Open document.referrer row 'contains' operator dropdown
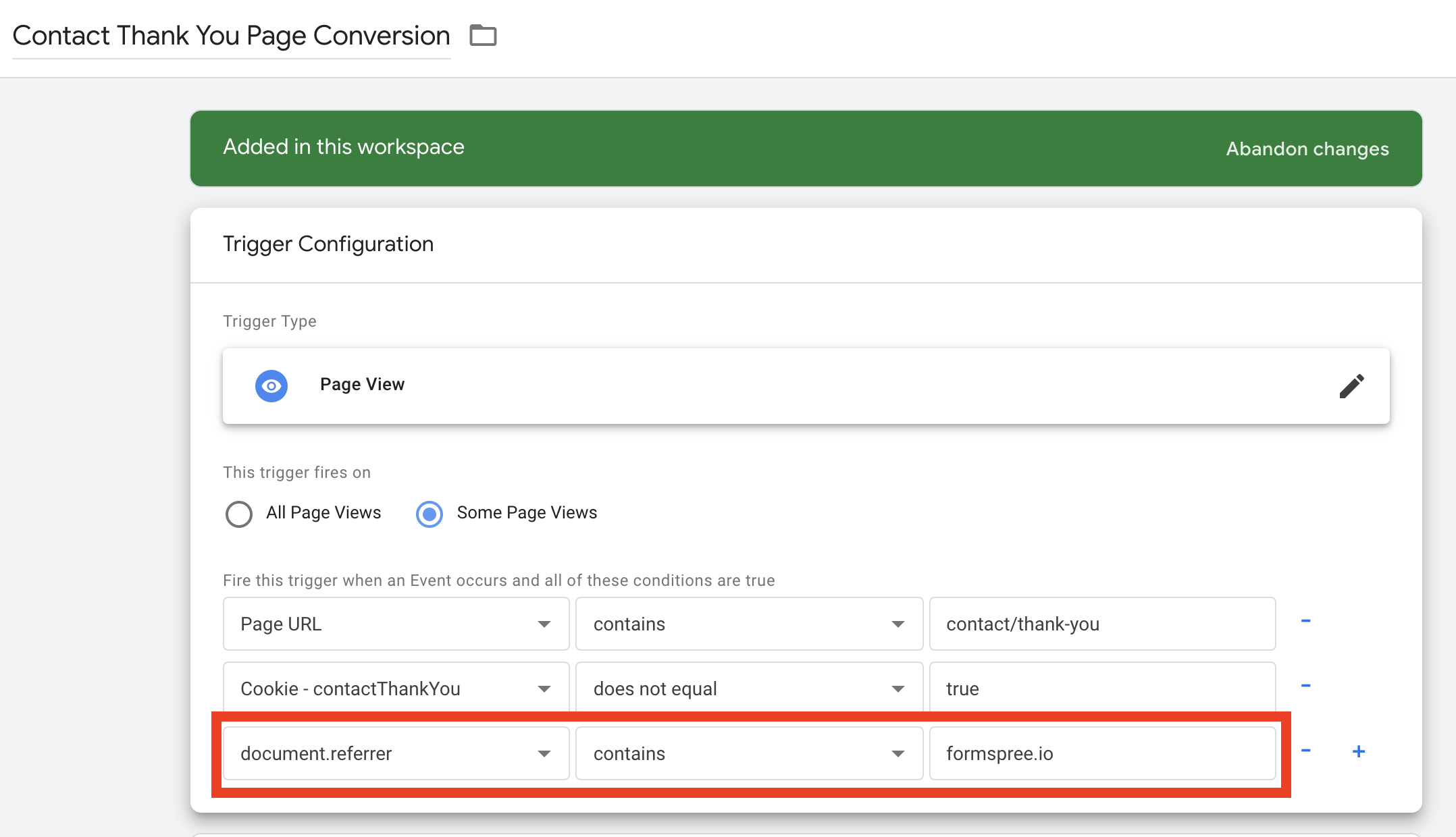1456x837 pixels. pos(748,753)
